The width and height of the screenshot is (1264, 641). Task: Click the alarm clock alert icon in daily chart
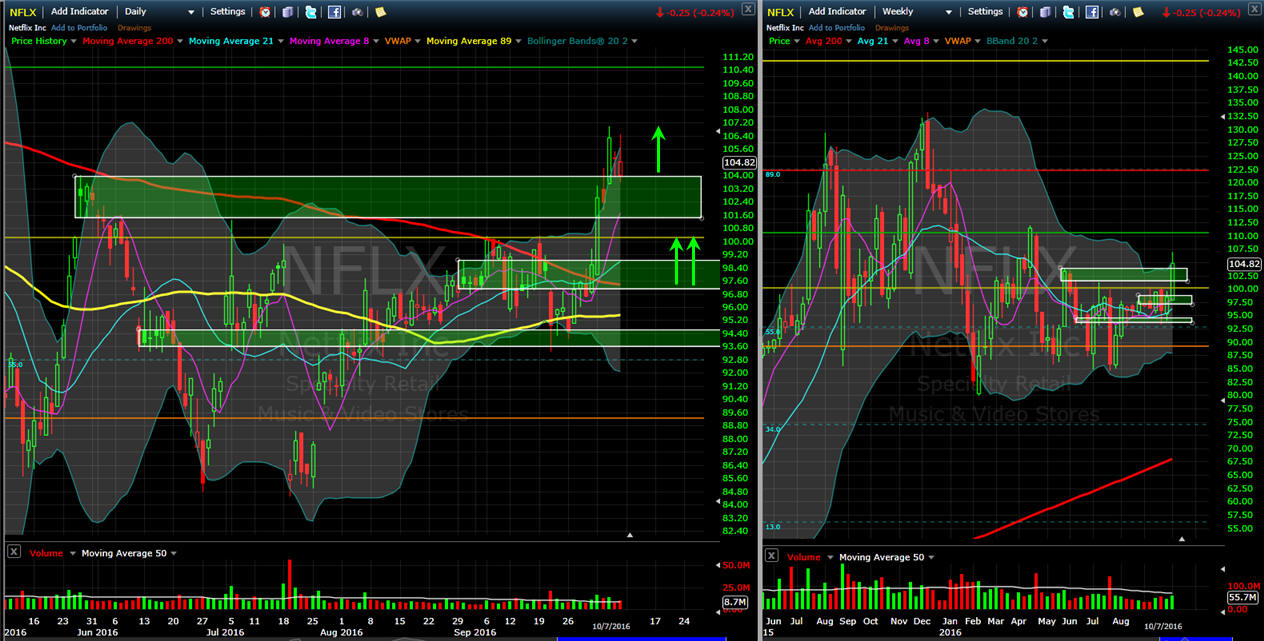click(264, 12)
